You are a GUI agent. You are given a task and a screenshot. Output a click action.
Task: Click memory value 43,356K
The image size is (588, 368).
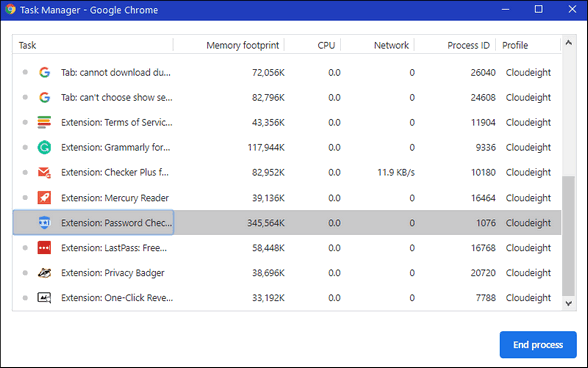[268, 122]
